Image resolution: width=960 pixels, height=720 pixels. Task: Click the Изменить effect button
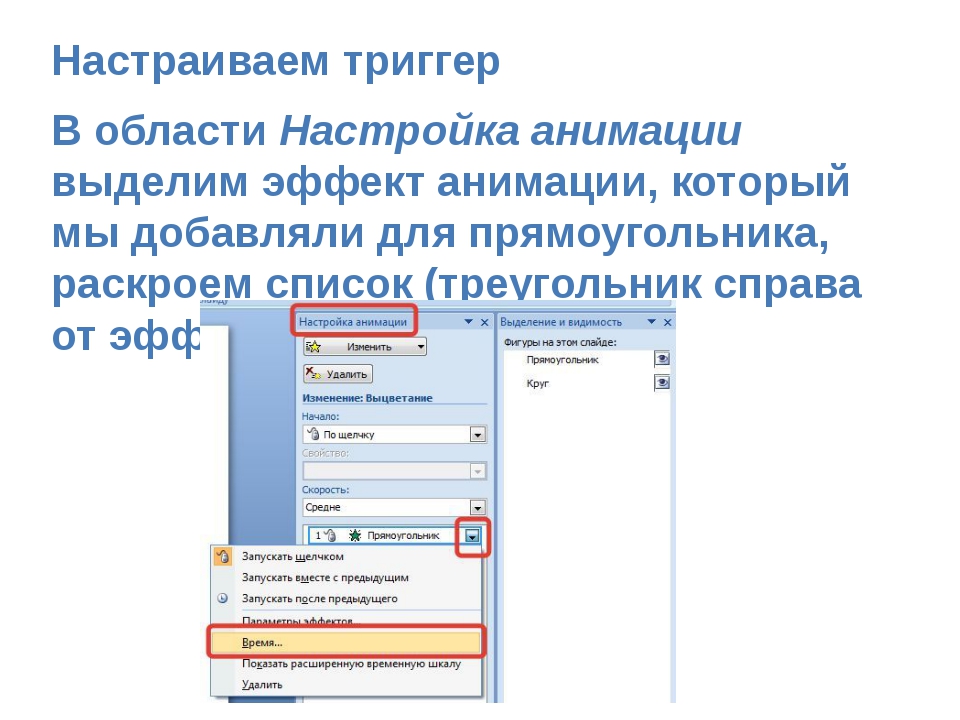pyautogui.click(x=365, y=347)
